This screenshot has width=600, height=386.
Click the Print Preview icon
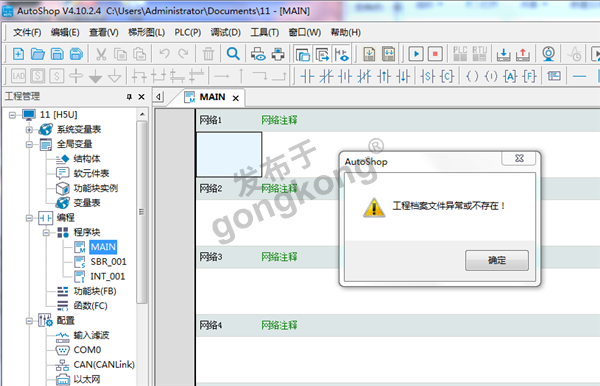pos(258,54)
